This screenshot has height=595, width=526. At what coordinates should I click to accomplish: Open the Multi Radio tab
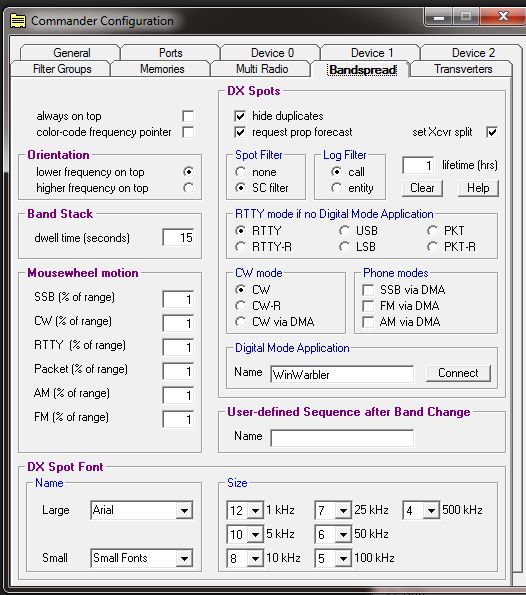262,69
